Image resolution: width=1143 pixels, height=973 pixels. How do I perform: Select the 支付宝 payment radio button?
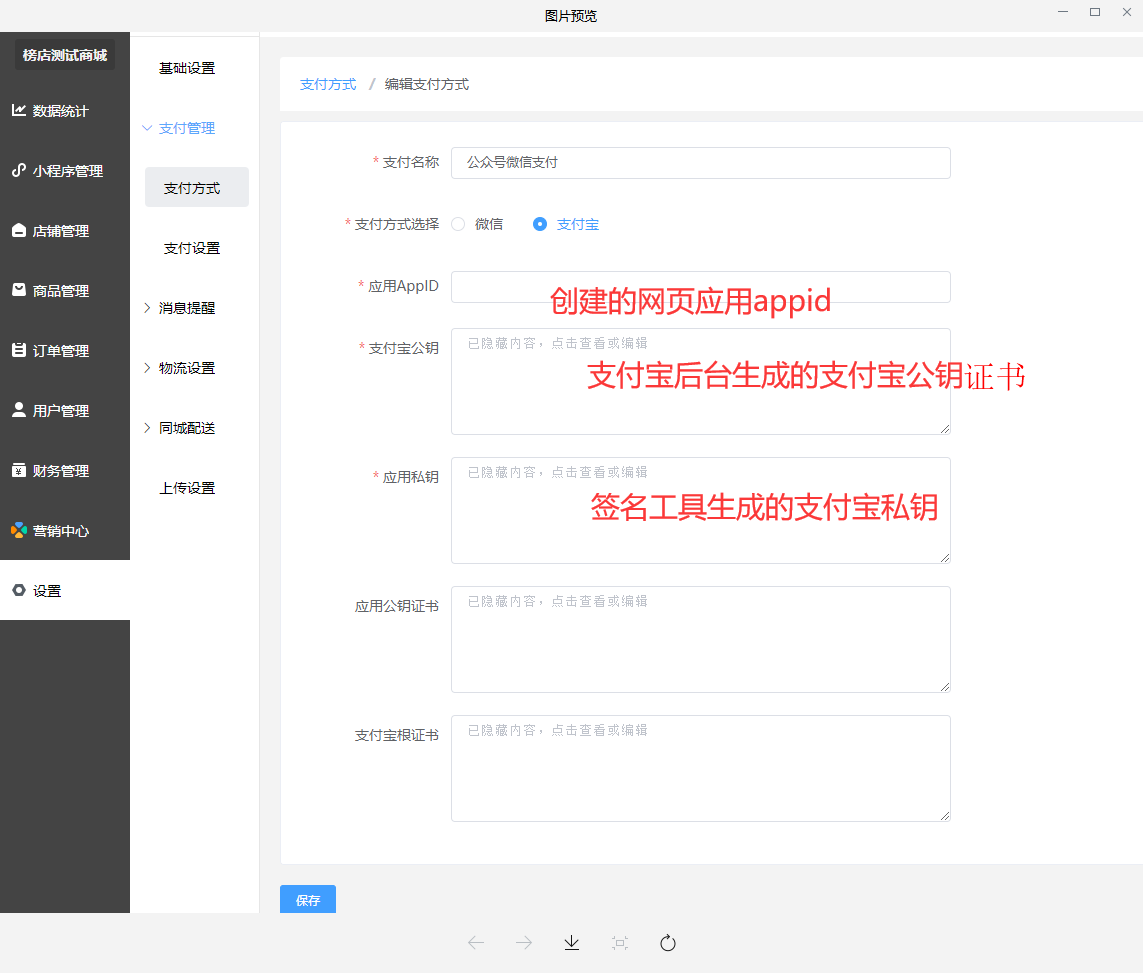coord(540,224)
